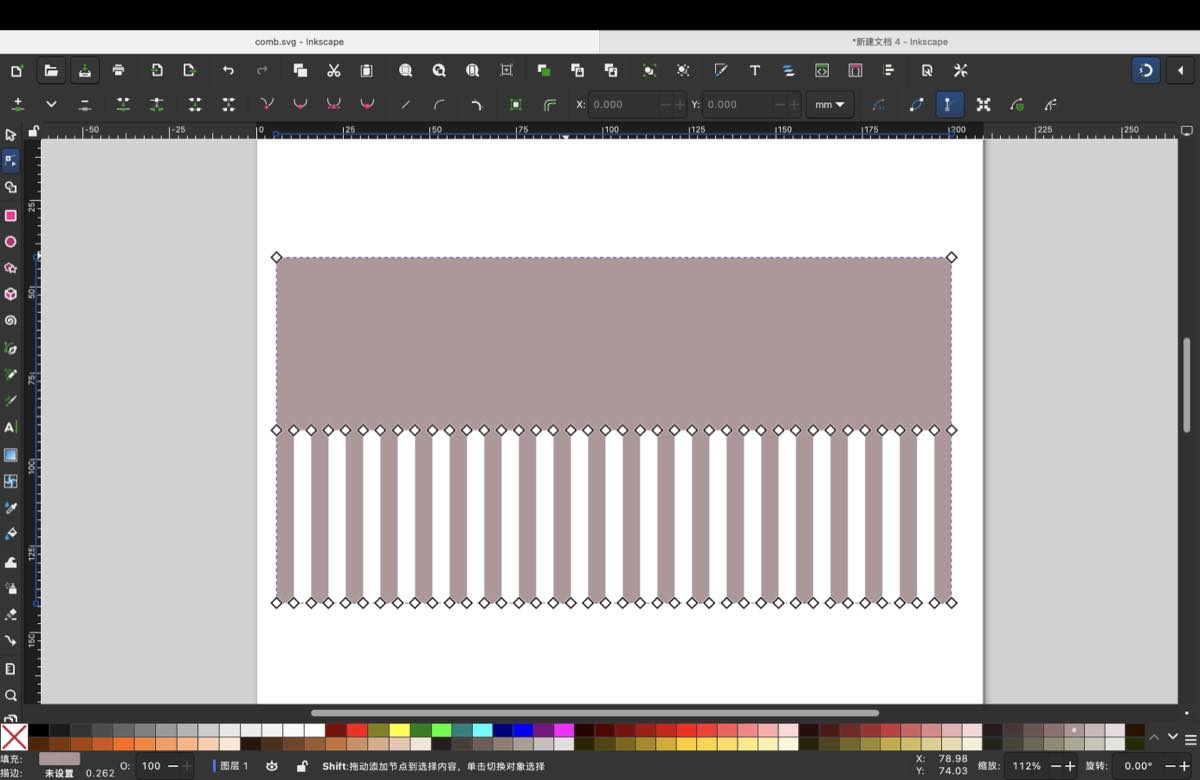Select the Star polygon tool
The image size is (1200, 780).
click(x=11, y=268)
